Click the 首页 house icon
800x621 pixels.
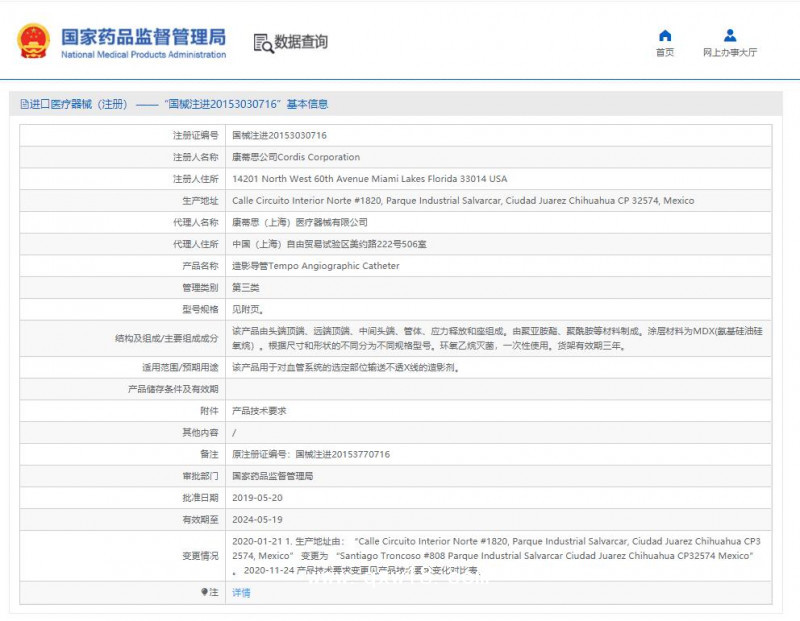click(x=665, y=36)
